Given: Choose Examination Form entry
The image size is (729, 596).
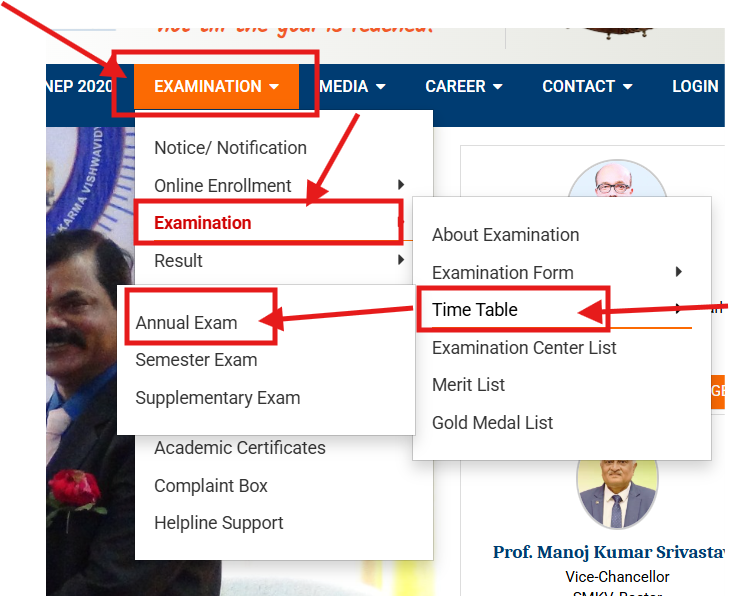Looking at the screenshot, I should (503, 272).
